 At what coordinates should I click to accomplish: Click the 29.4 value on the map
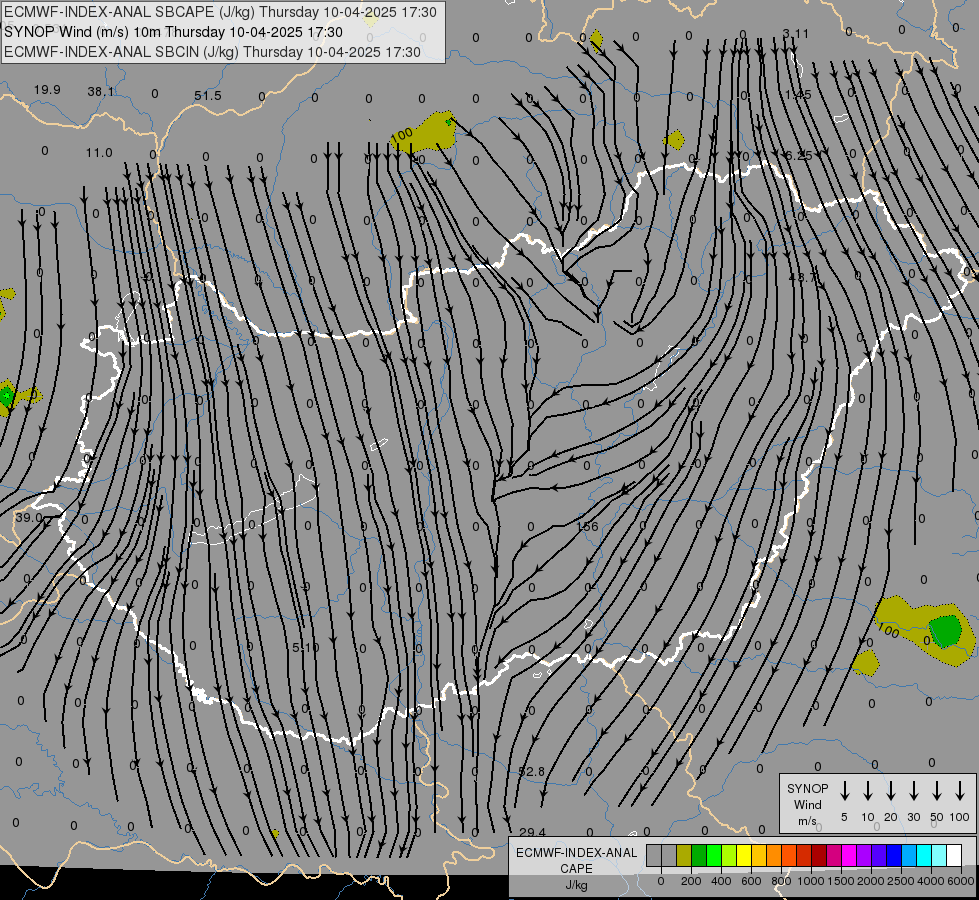click(533, 833)
